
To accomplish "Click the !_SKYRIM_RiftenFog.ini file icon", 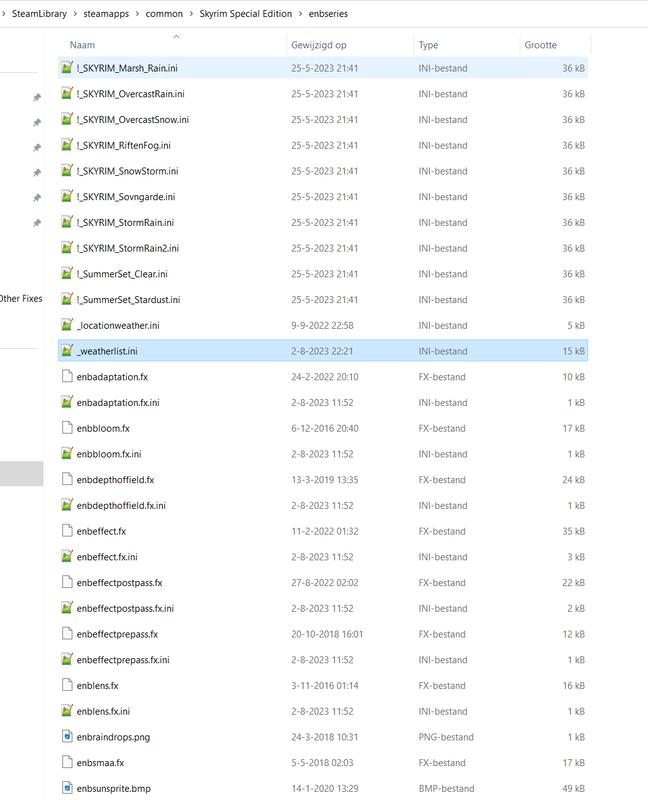I will point(67,145).
